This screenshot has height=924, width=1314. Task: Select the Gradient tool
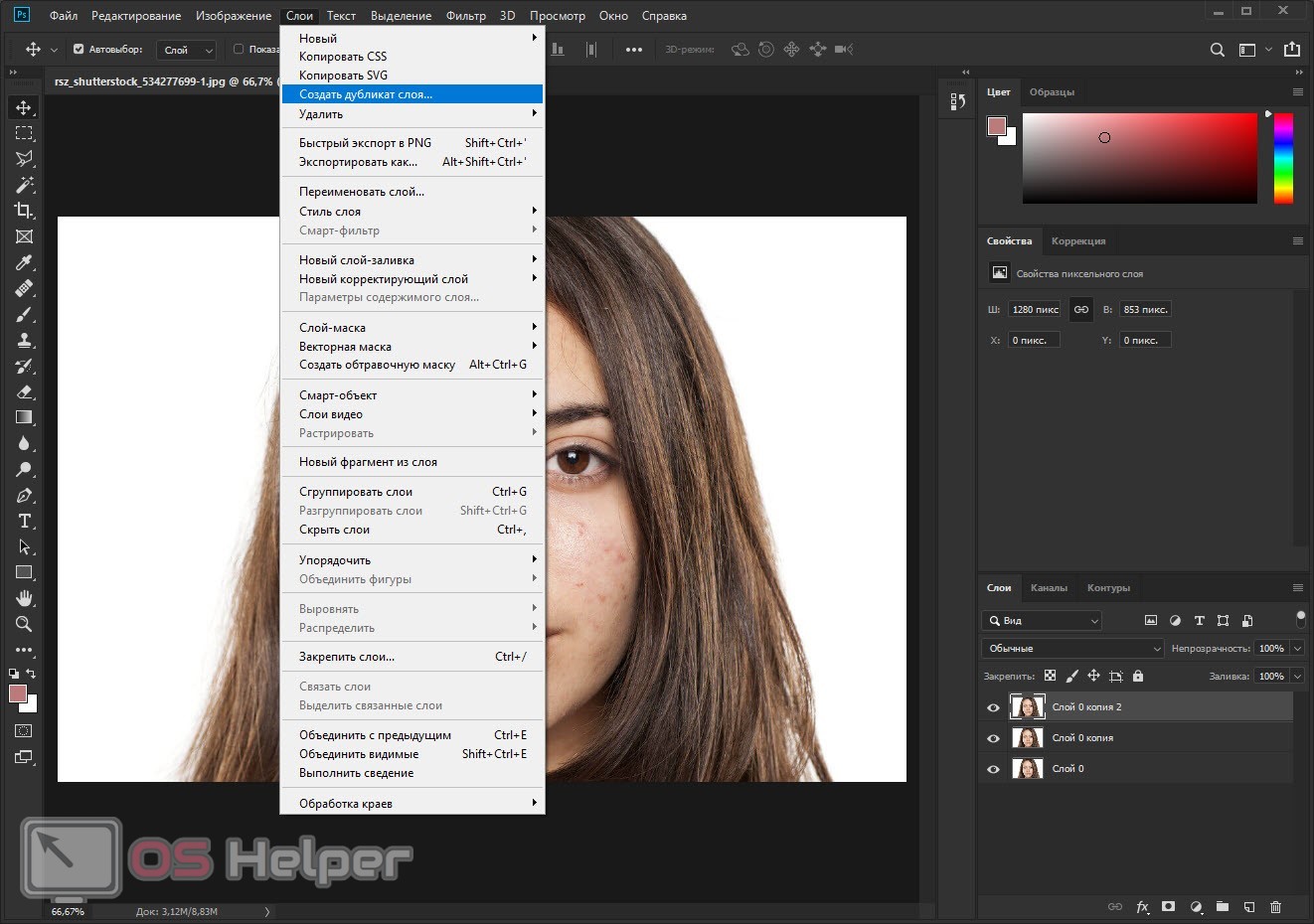coord(24,417)
